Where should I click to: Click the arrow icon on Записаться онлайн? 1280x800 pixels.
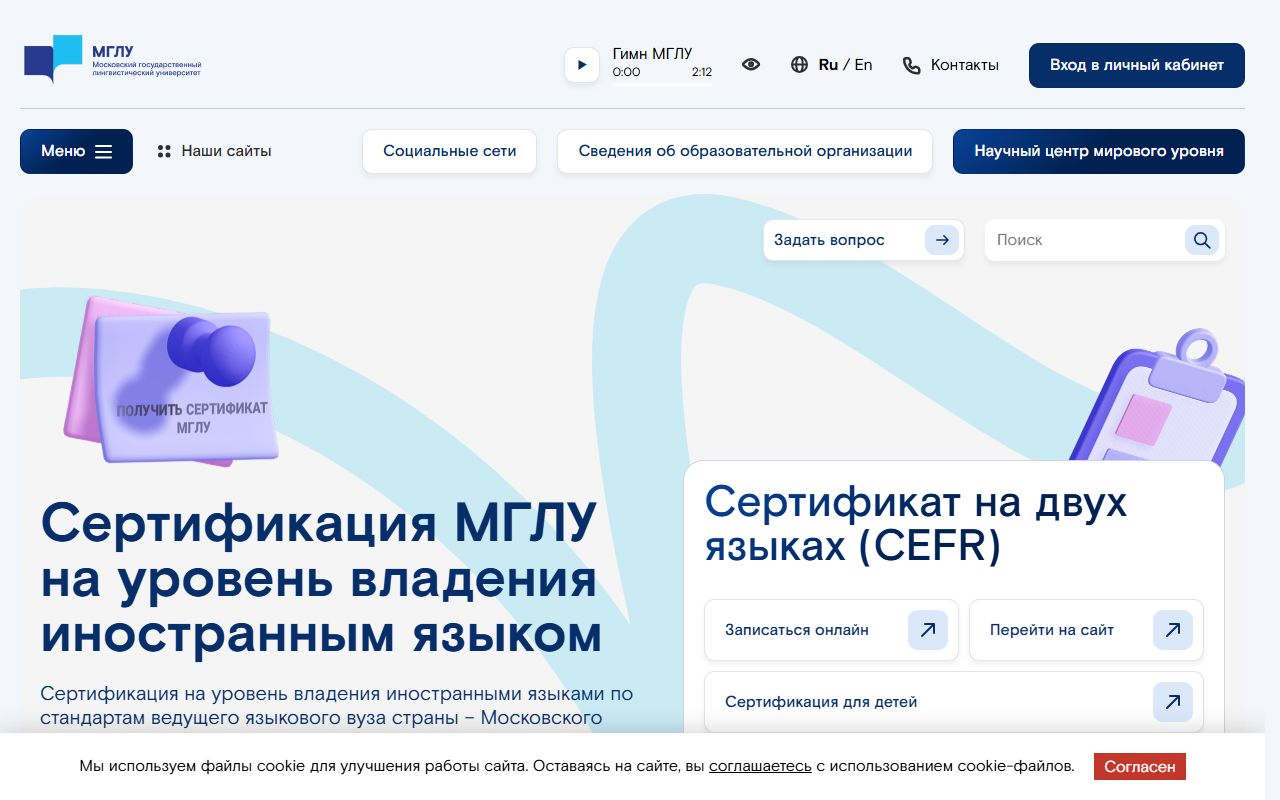pos(928,630)
